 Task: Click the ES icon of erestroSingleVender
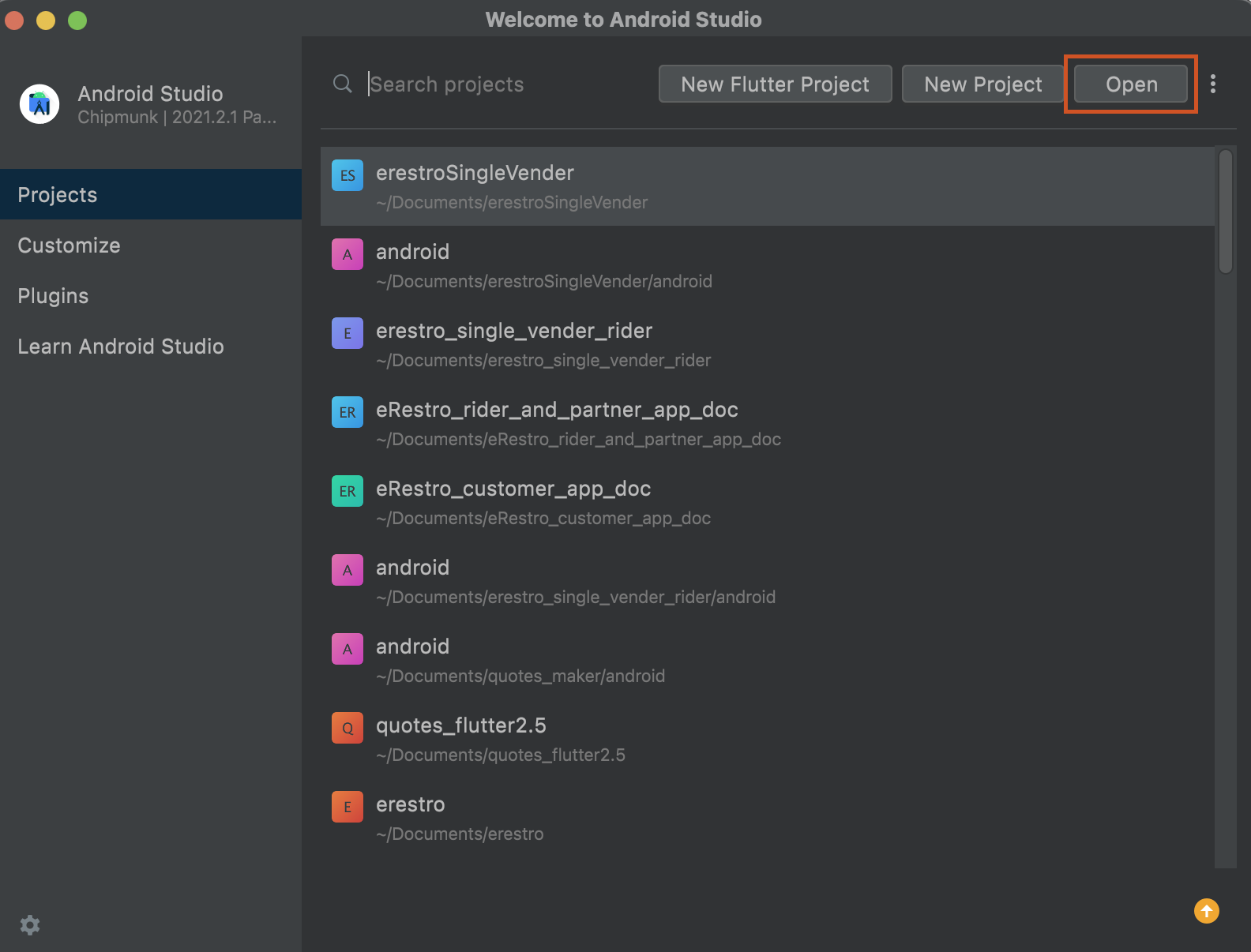(x=347, y=175)
